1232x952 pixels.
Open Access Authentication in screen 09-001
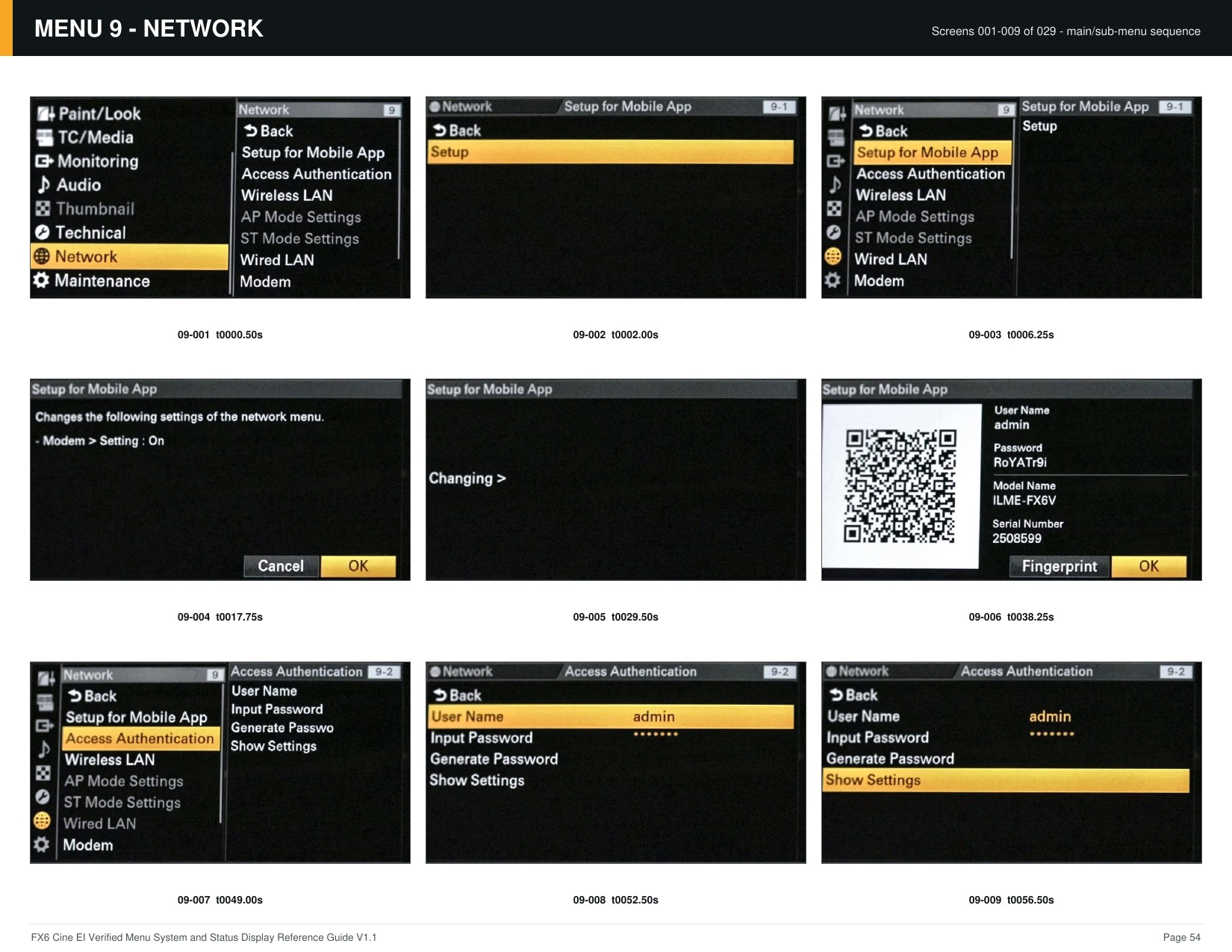[x=316, y=174]
